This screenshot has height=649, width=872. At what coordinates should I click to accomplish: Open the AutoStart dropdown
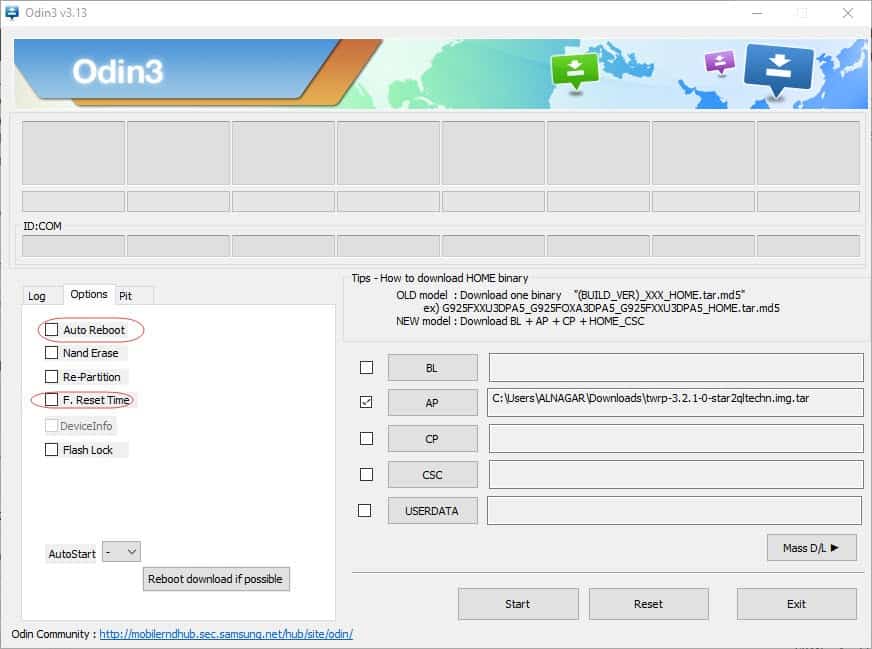point(122,552)
